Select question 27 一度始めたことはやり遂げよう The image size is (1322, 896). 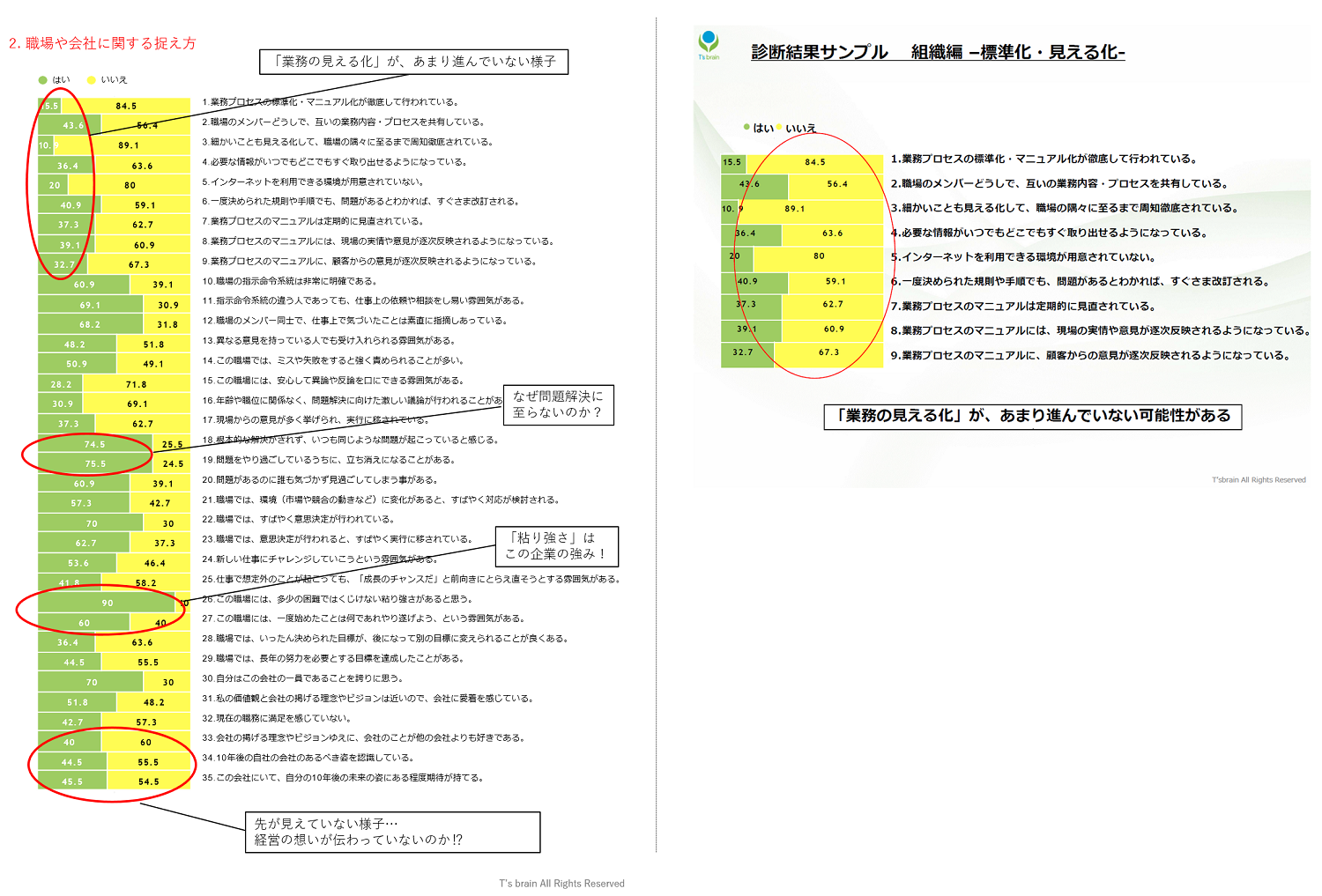[364, 618]
